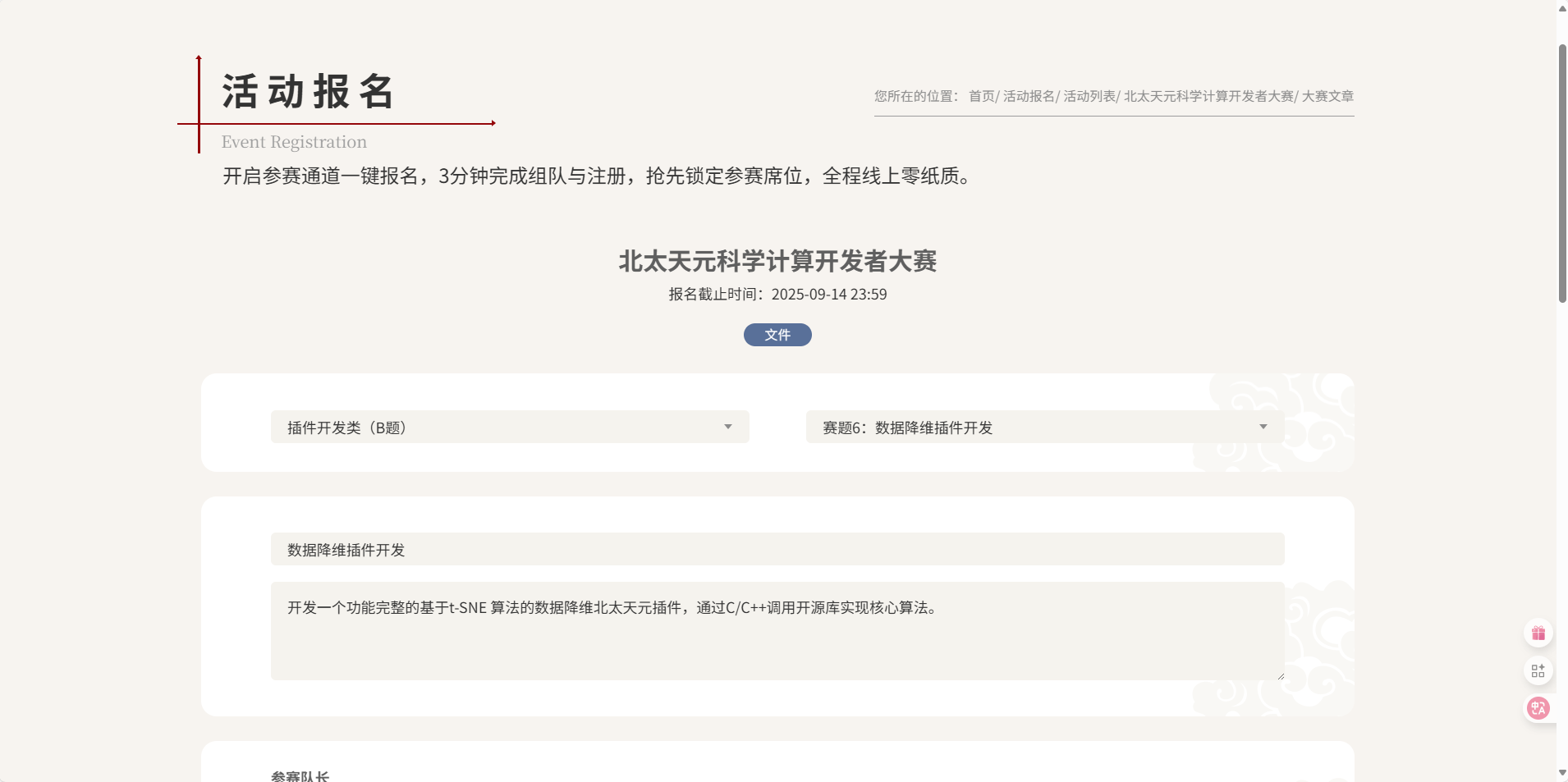Image resolution: width=1568 pixels, height=782 pixels.
Task: Grab the textarea resize handle corner
Action: 1280,675
